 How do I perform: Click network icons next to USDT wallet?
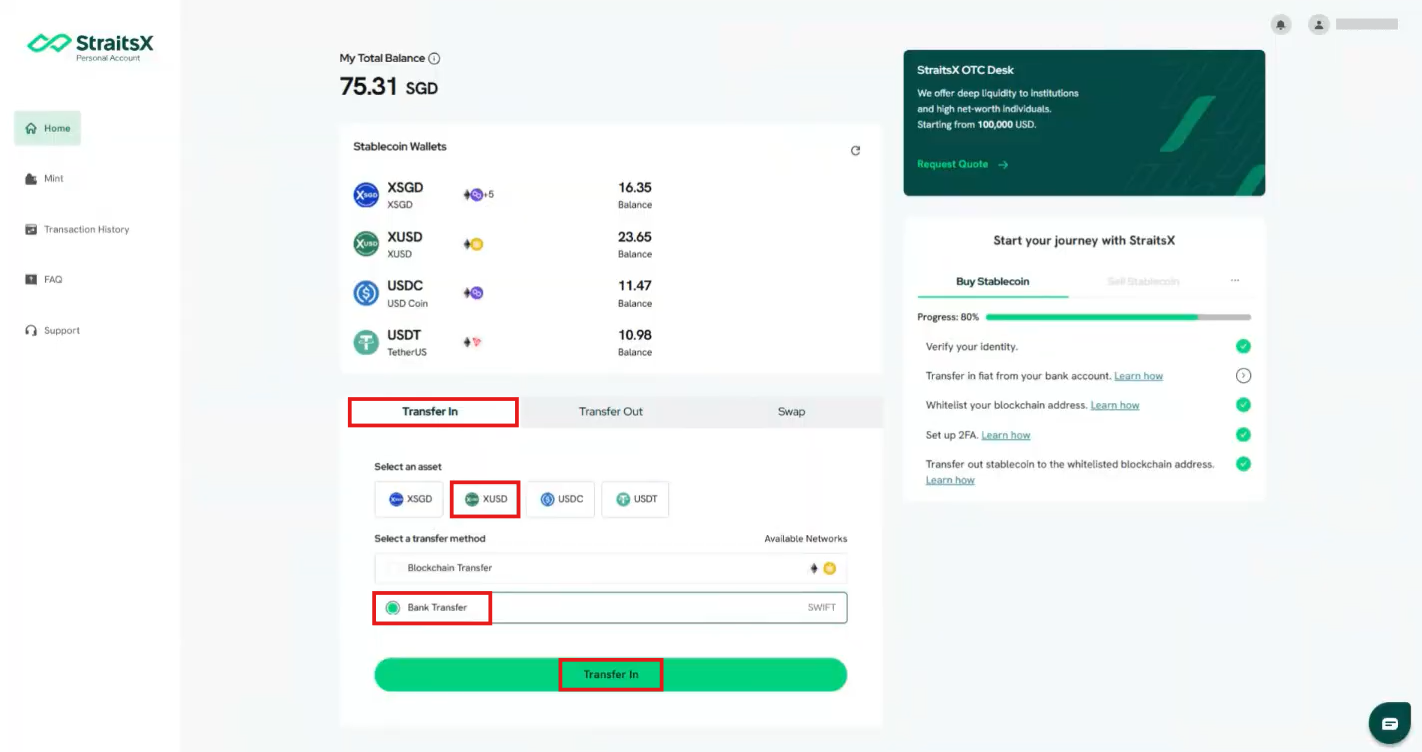click(x=473, y=342)
